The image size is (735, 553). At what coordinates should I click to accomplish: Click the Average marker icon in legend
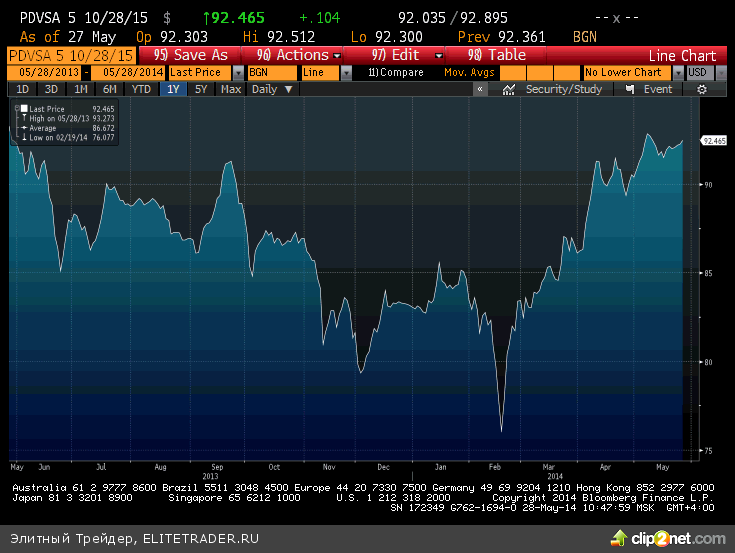[x=24, y=128]
